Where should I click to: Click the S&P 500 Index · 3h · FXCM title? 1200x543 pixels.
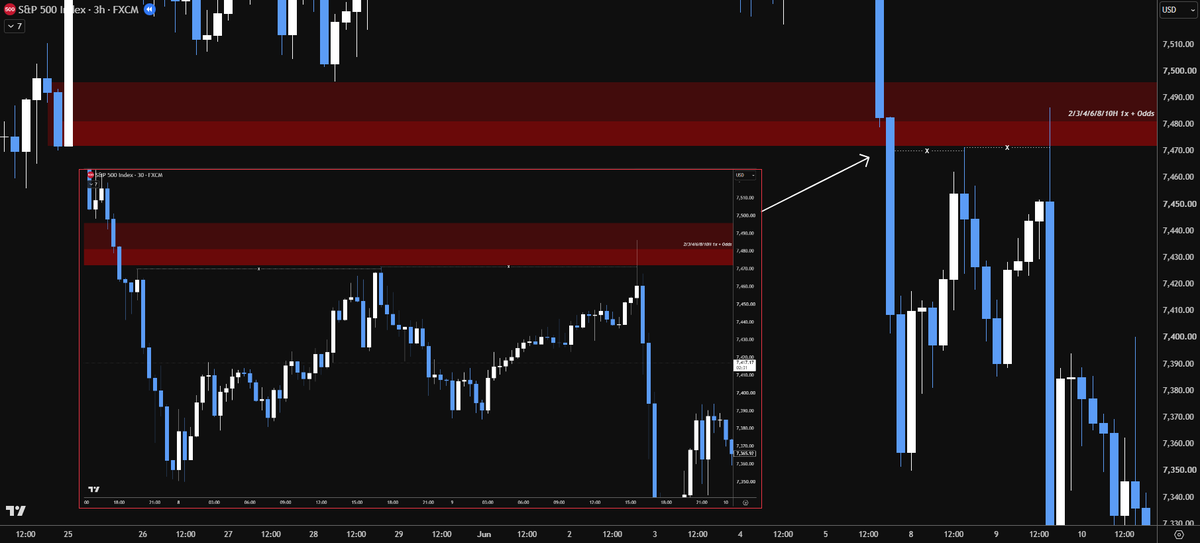[x=79, y=9]
